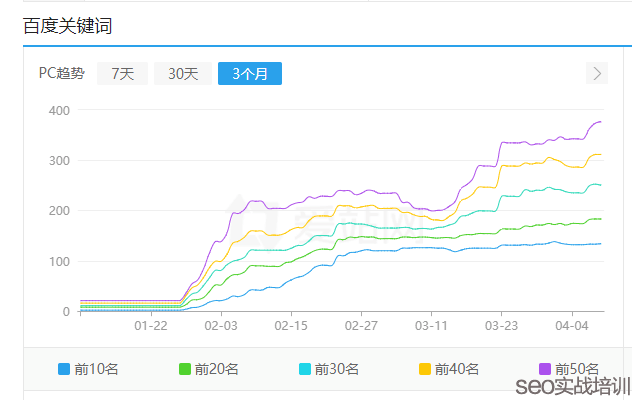The width and height of the screenshot is (632, 400).
Task: Toggle the 前30名 series text label
Action: 338,369
